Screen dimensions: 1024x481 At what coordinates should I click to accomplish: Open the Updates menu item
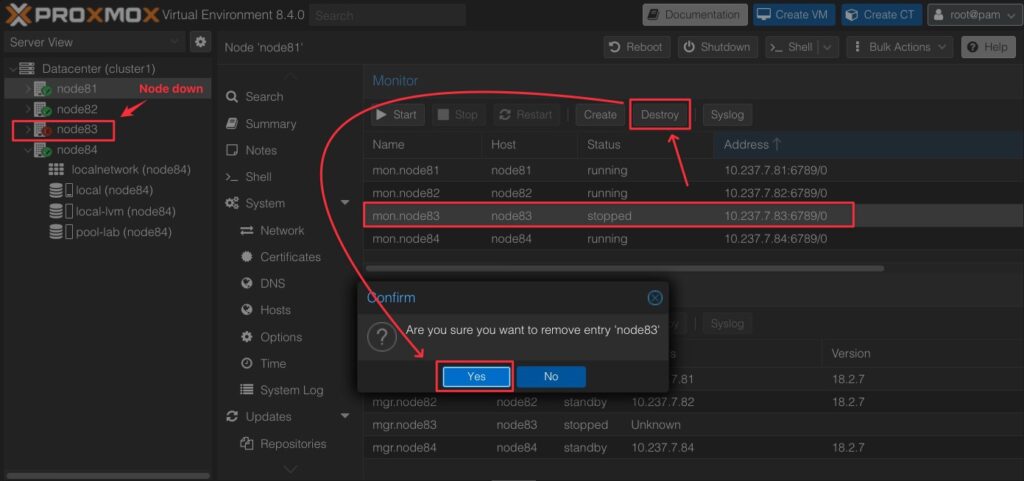pyautogui.click(x=268, y=416)
